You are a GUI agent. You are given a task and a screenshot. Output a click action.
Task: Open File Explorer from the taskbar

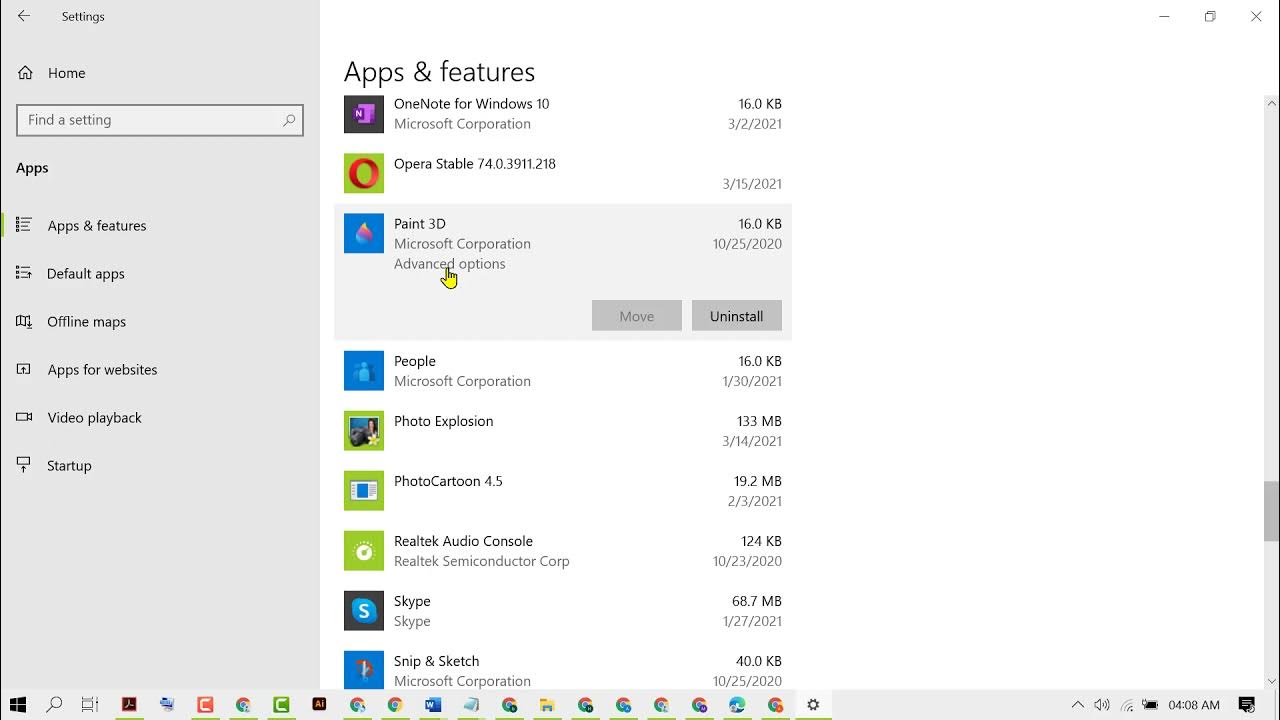[547, 705]
